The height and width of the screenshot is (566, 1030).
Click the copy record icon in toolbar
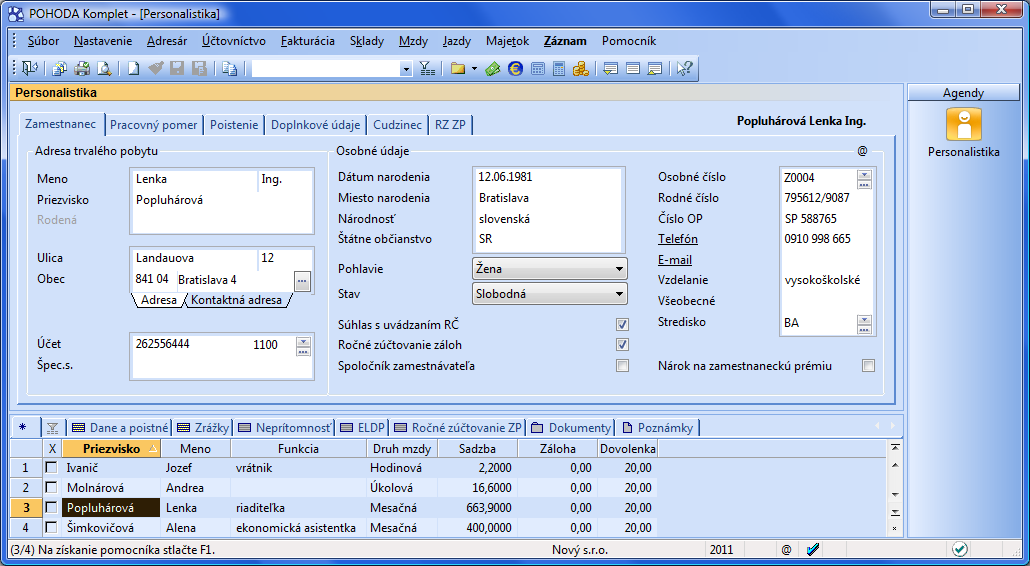click(x=229, y=68)
